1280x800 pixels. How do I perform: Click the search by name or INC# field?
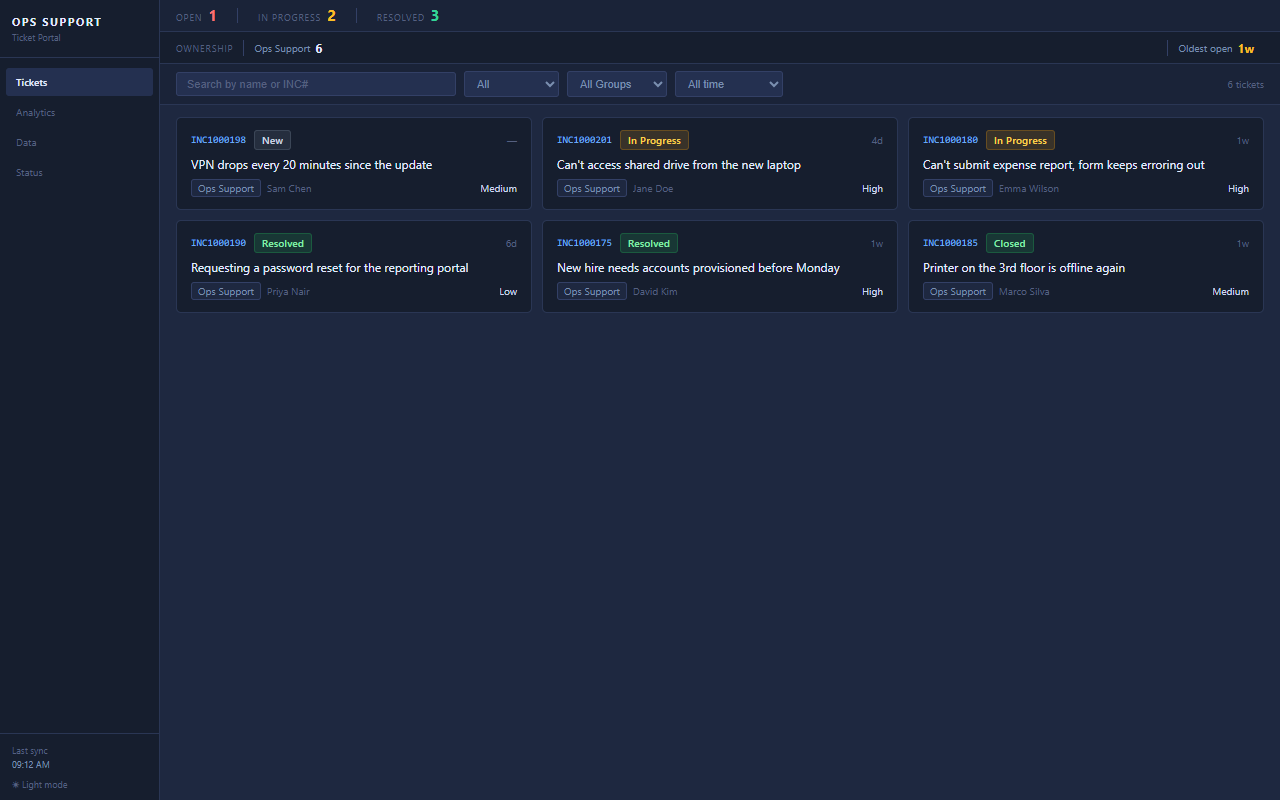316,84
